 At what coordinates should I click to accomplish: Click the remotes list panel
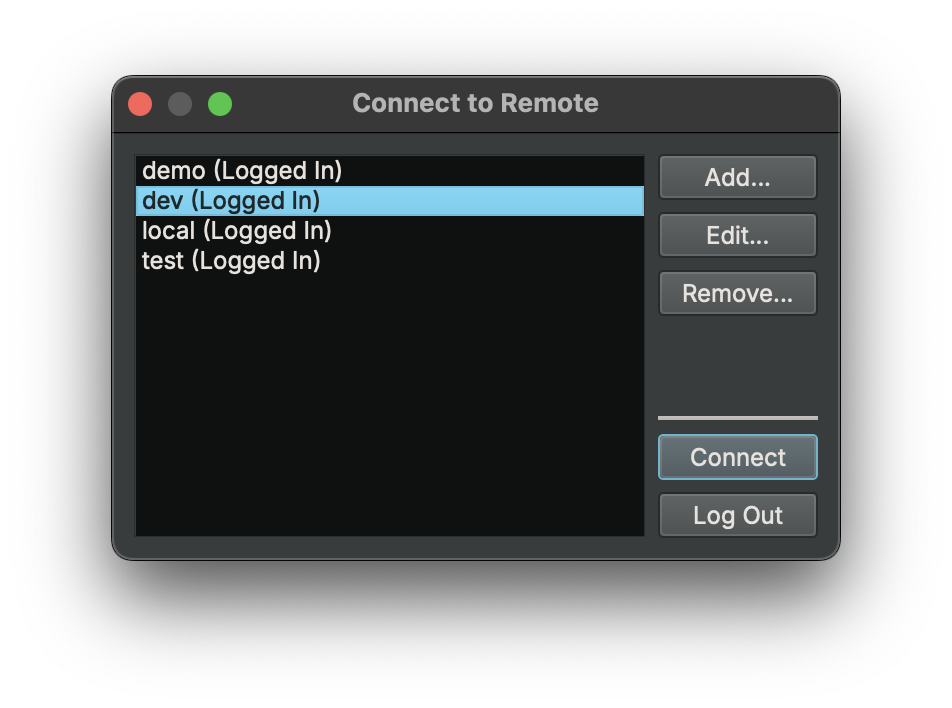tap(389, 350)
